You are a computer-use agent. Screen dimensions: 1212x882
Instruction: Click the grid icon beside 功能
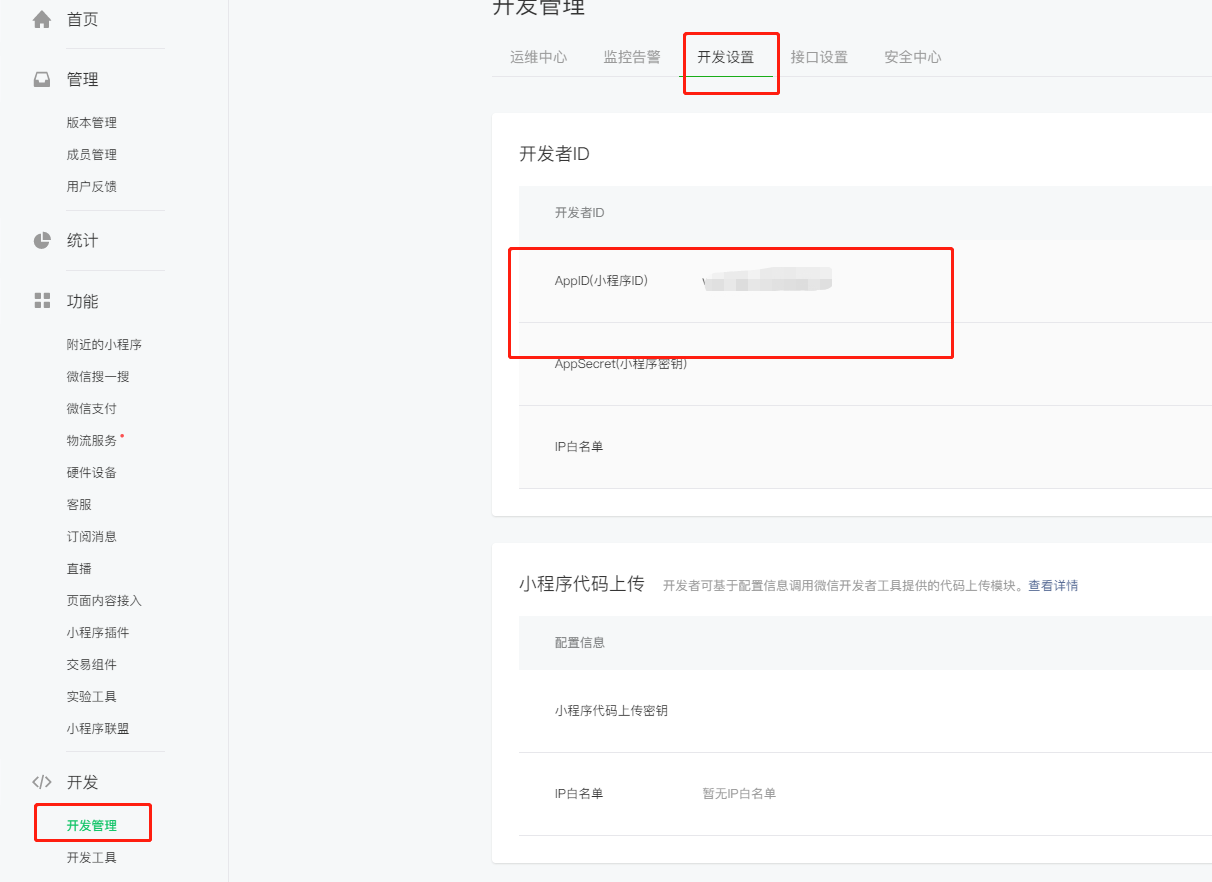[x=42, y=301]
